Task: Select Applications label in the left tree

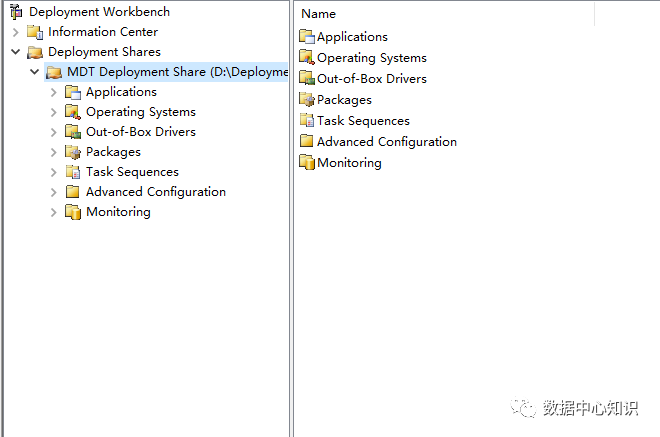Action: tap(121, 92)
